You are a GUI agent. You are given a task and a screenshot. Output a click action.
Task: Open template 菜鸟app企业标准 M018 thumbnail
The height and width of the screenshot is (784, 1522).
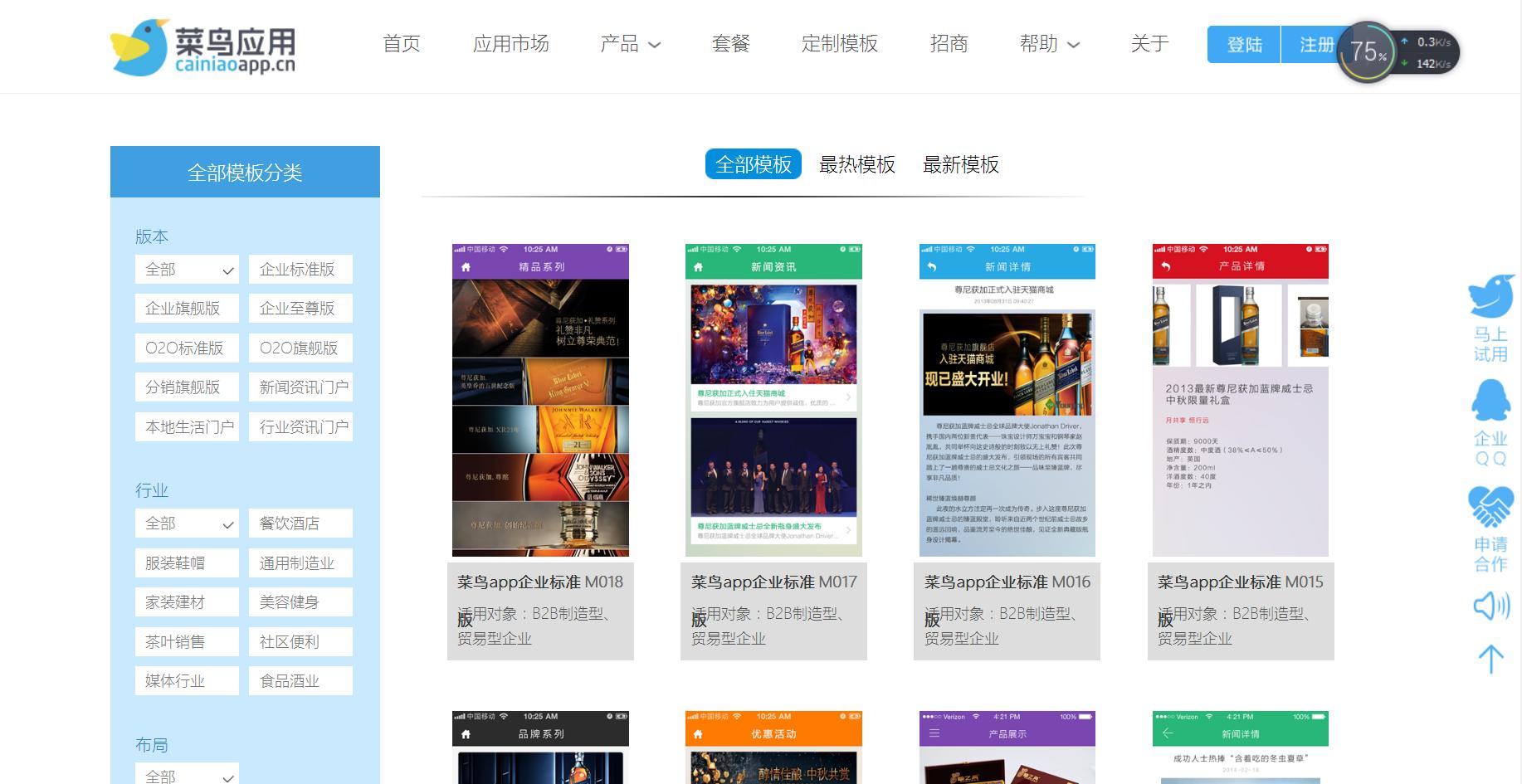539,398
